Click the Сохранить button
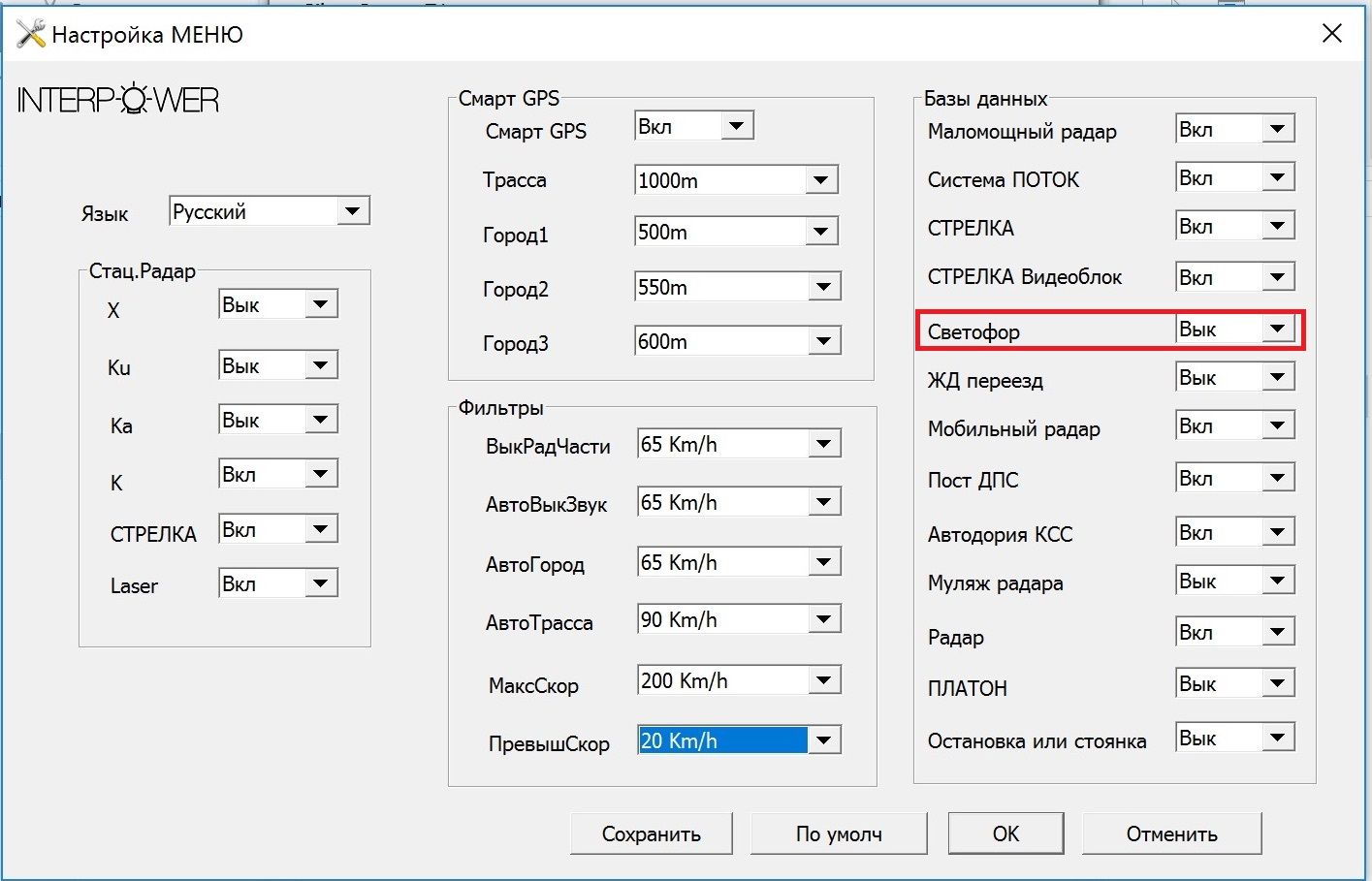1372x881 pixels. (x=651, y=834)
